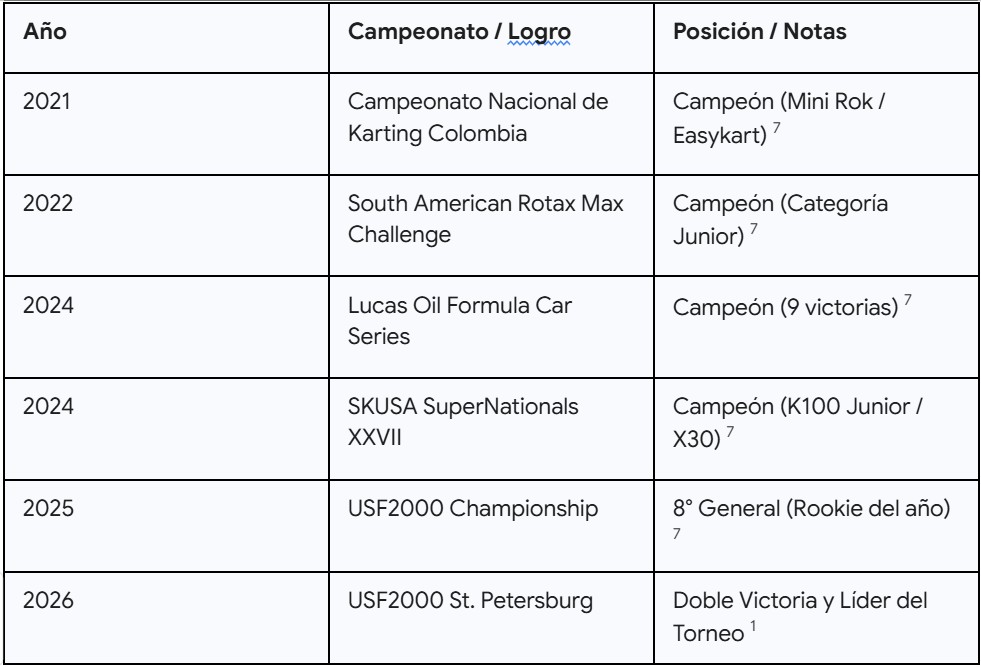The image size is (981, 667).
Task: Click the Posición / Notas header
Action: (762, 31)
